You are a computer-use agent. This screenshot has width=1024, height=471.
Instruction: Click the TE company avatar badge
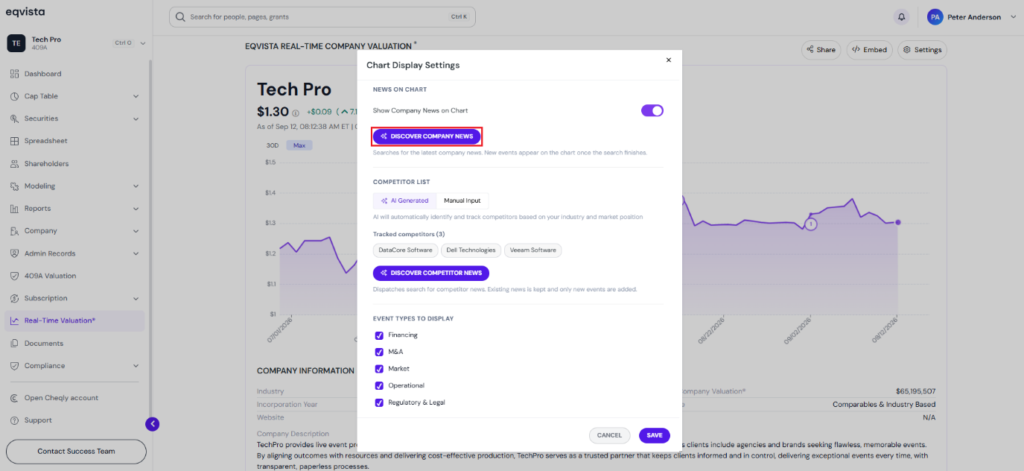[16, 43]
